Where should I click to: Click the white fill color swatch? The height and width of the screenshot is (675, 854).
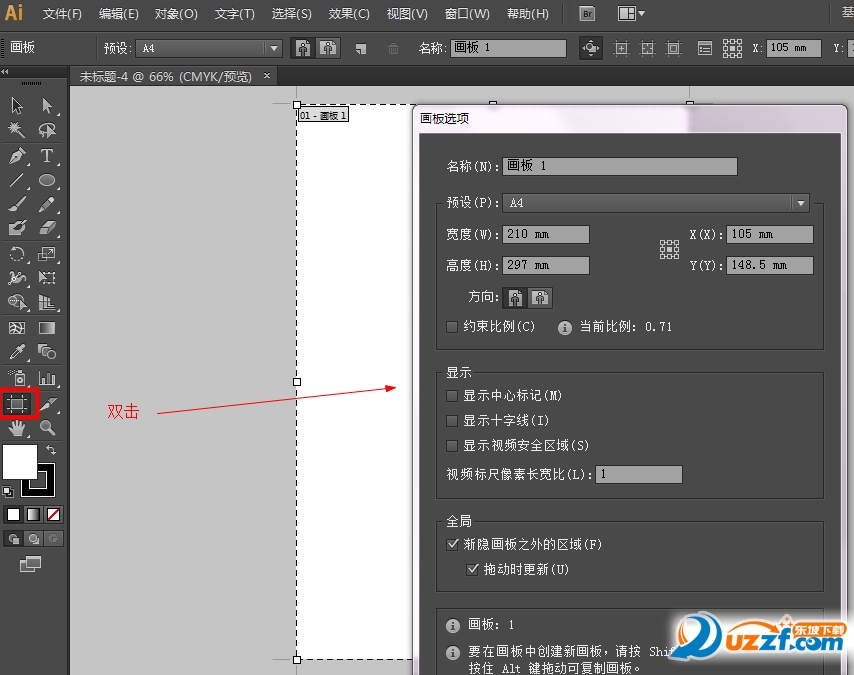click(x=19, y=461)
